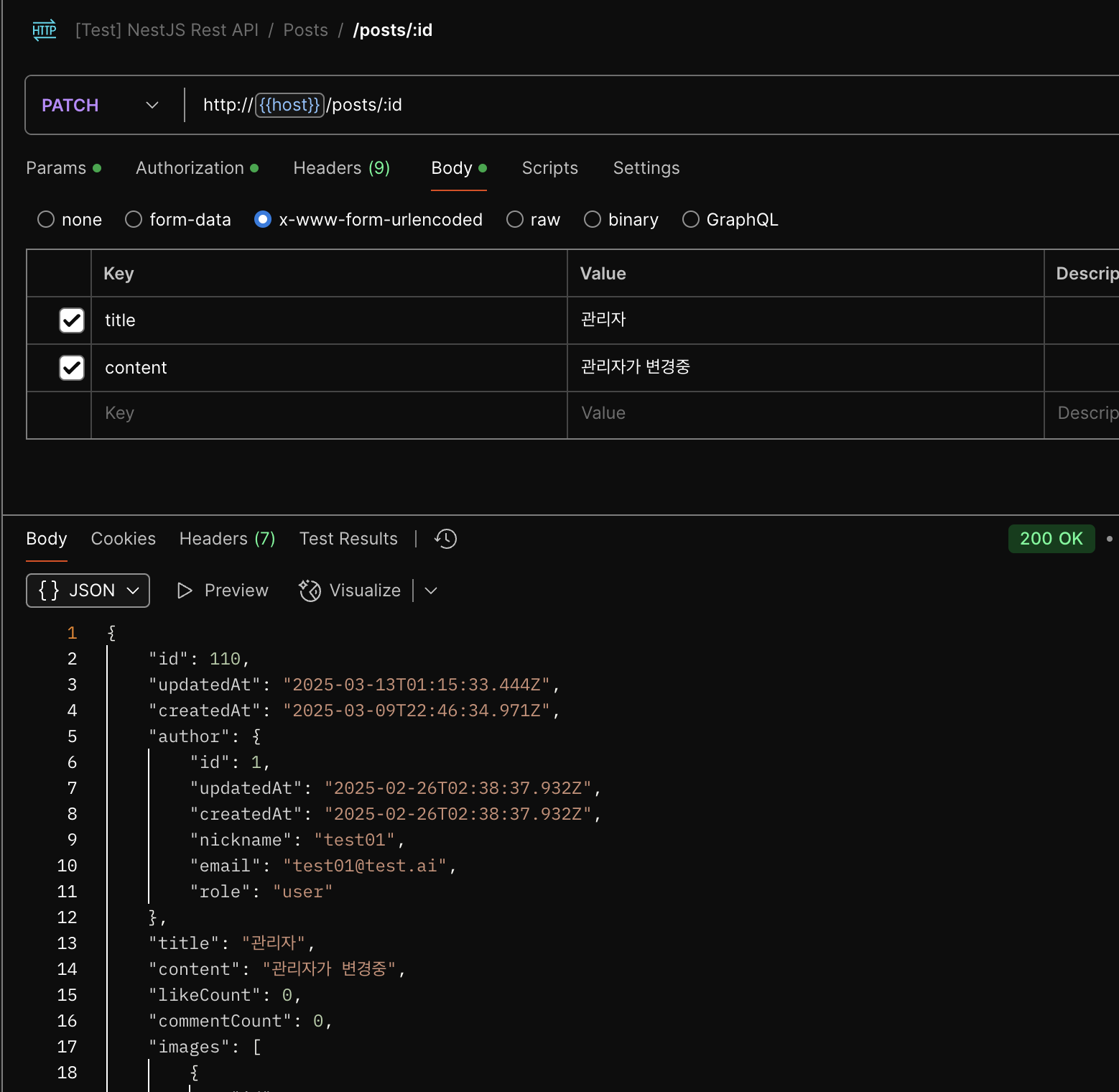The width and height of the screenshot is (1119, 1092).
Task: Switch to the Authorization tab
Action: pos(197,168)
